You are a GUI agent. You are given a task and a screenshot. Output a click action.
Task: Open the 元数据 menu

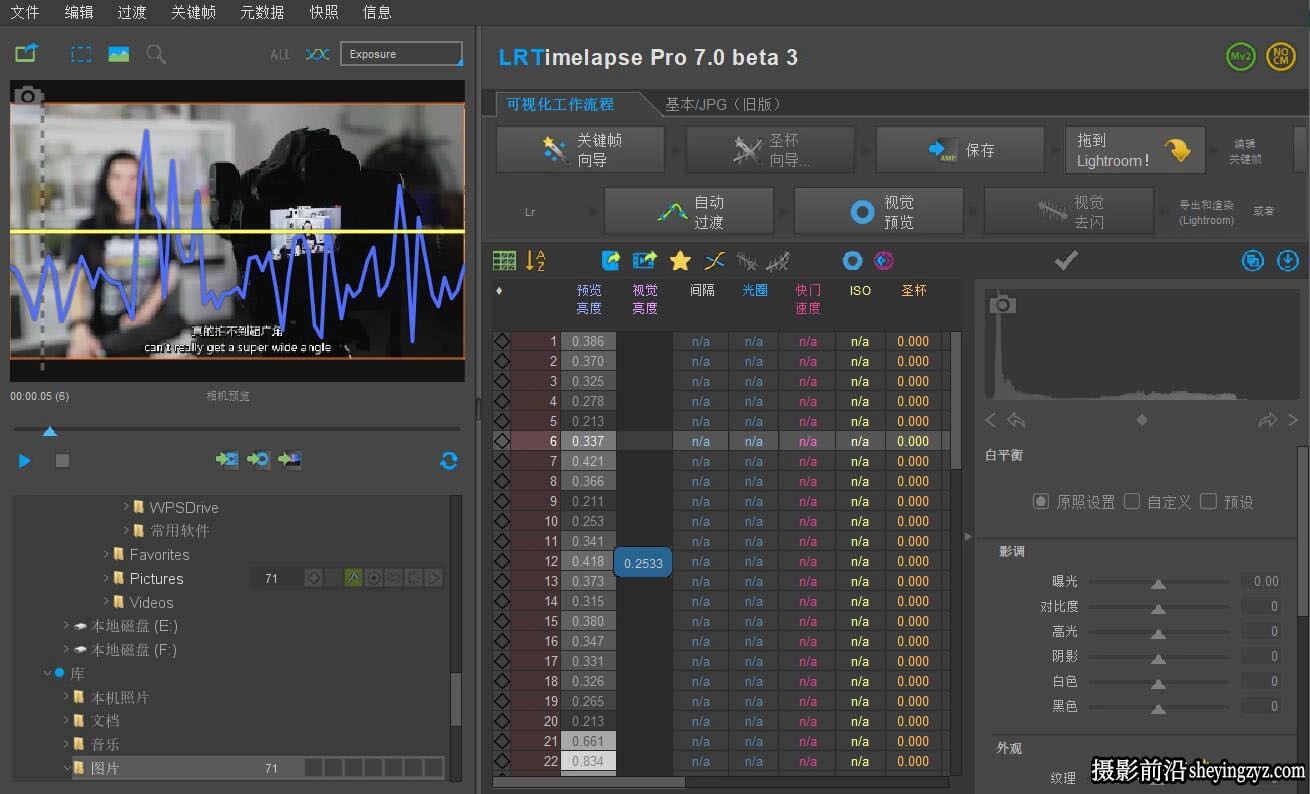click(x=262, y=12)
